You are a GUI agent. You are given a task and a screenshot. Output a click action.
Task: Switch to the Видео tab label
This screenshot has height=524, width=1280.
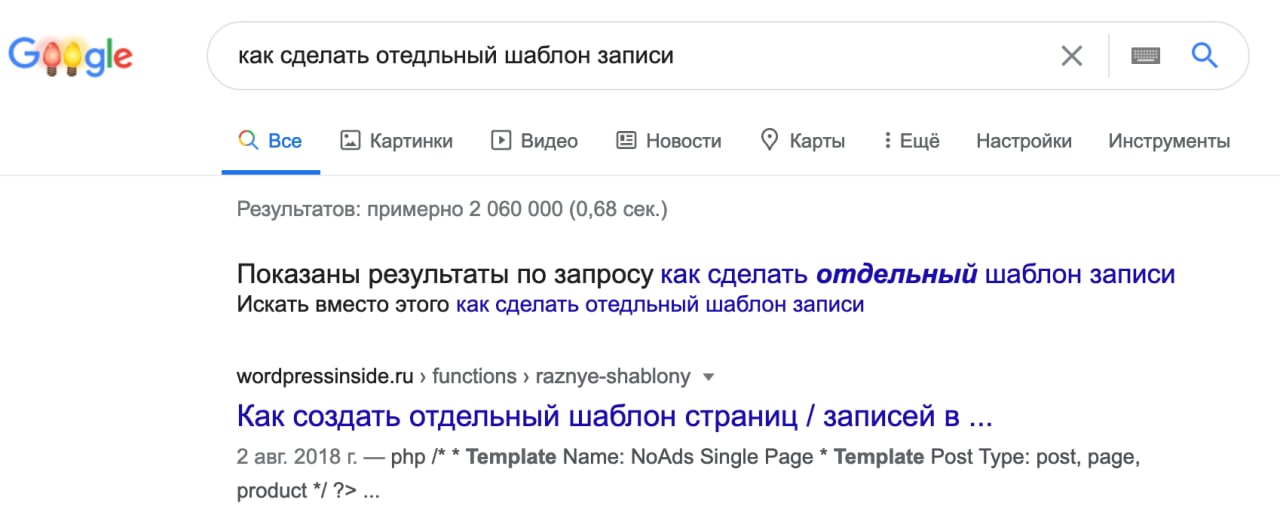coord(549,141)
